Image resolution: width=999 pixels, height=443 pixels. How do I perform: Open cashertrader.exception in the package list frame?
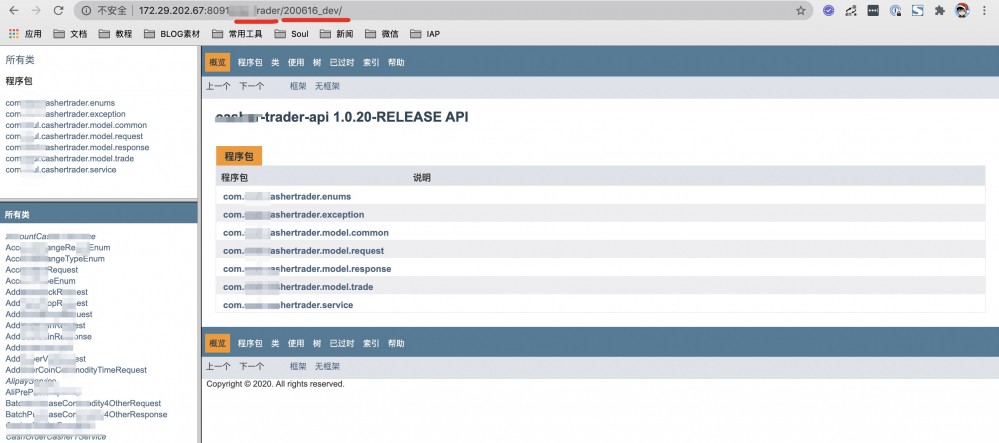(x=65, y=114)
